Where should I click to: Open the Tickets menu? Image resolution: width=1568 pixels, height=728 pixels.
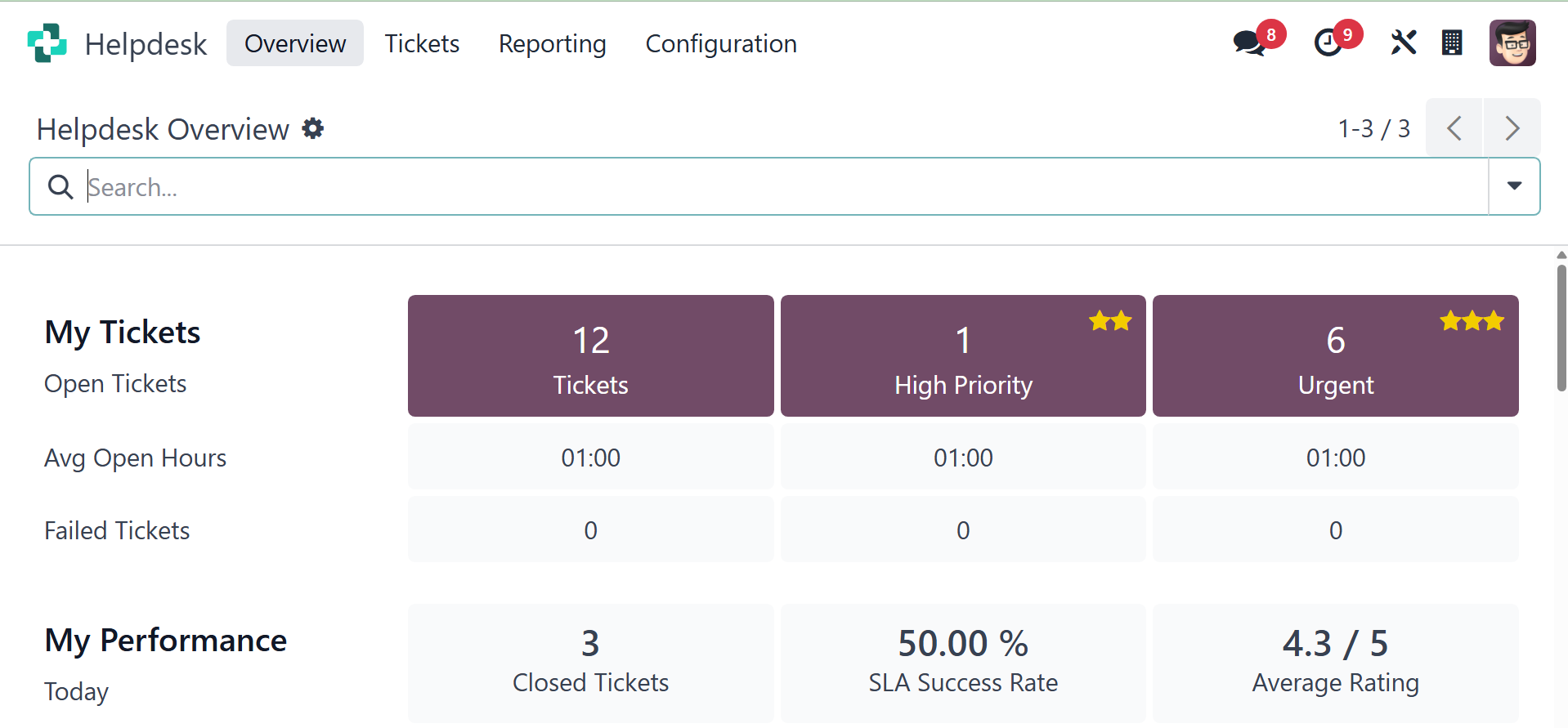coord(422,43)
